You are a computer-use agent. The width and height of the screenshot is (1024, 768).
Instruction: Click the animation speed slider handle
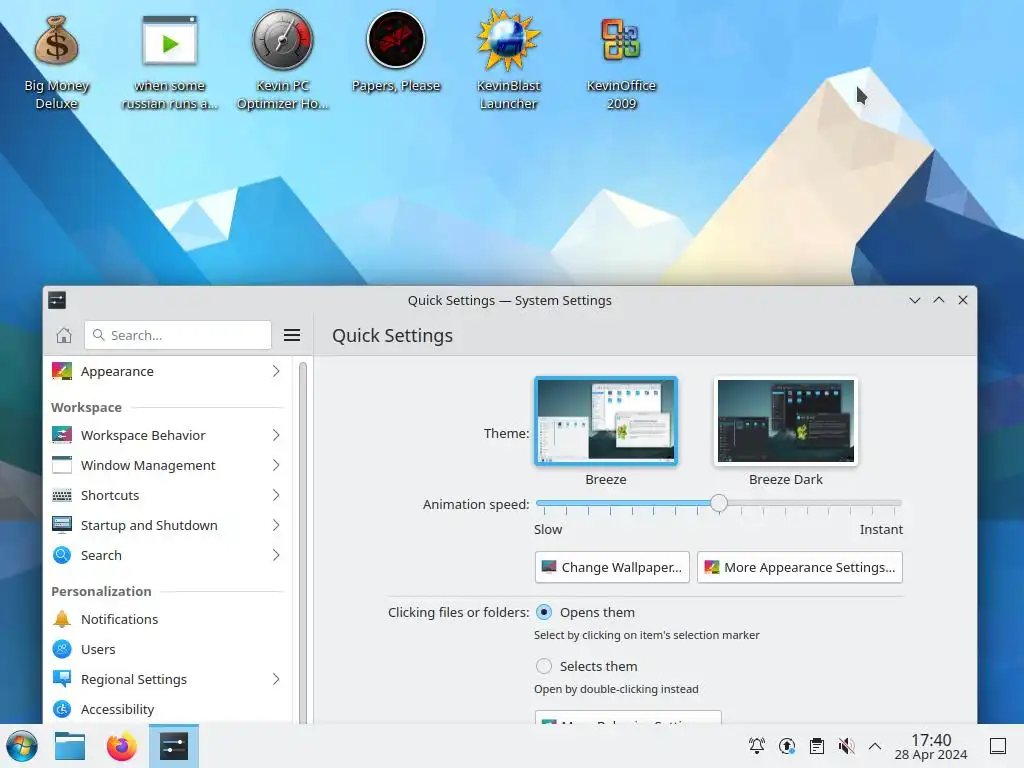719,503
